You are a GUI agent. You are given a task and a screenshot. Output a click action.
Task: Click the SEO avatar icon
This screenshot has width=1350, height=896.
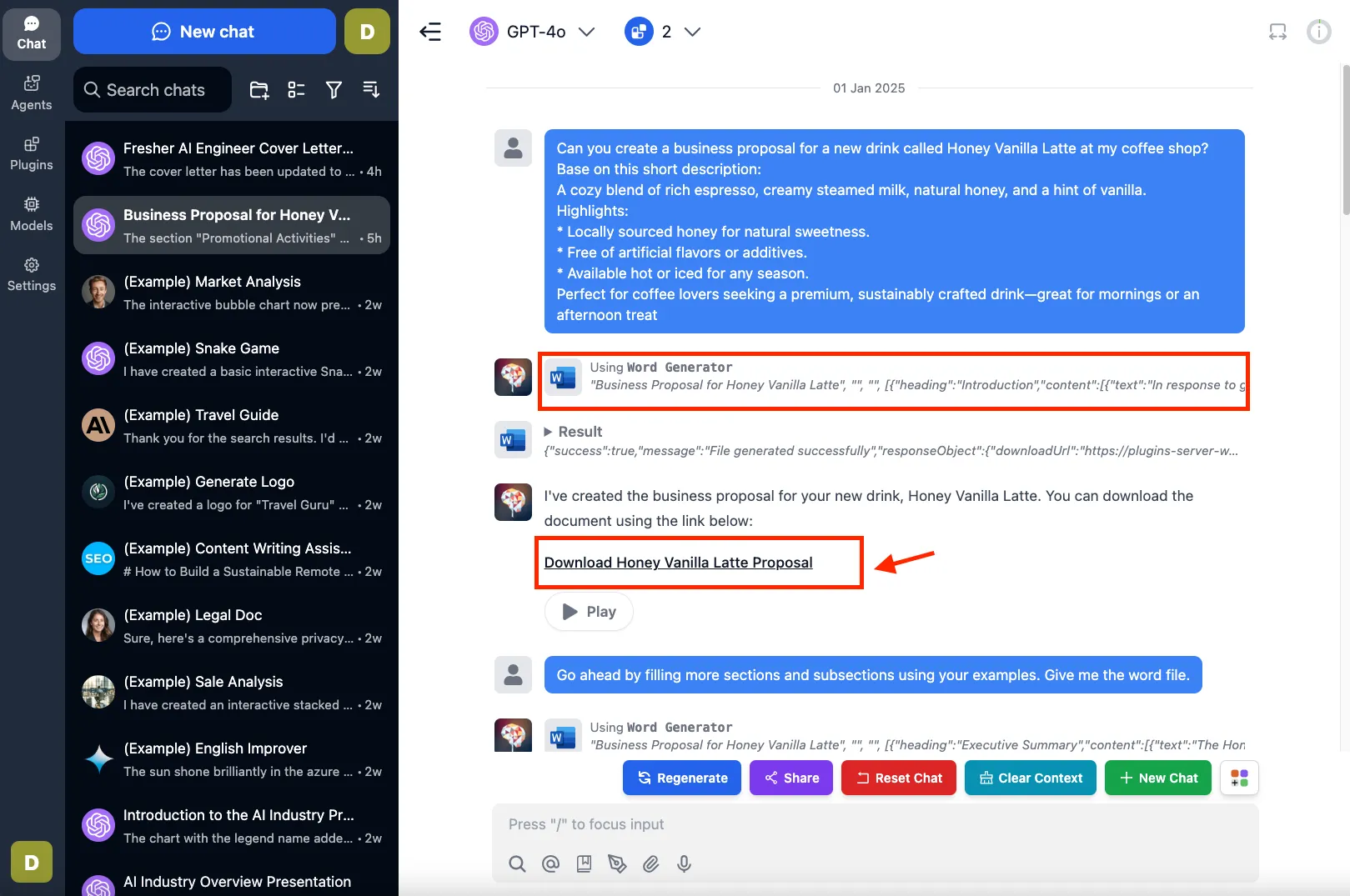pyautogui.click(x=98, y=558)
